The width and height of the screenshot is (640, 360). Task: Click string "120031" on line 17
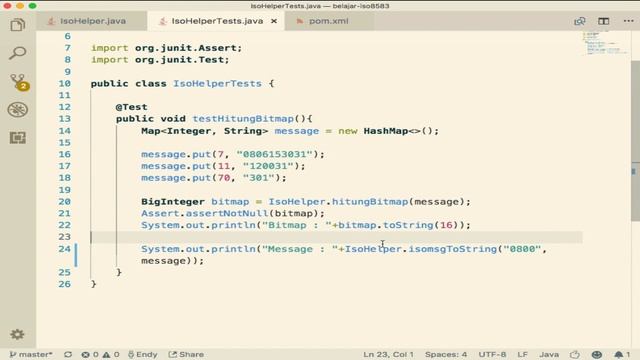[268, 166]
